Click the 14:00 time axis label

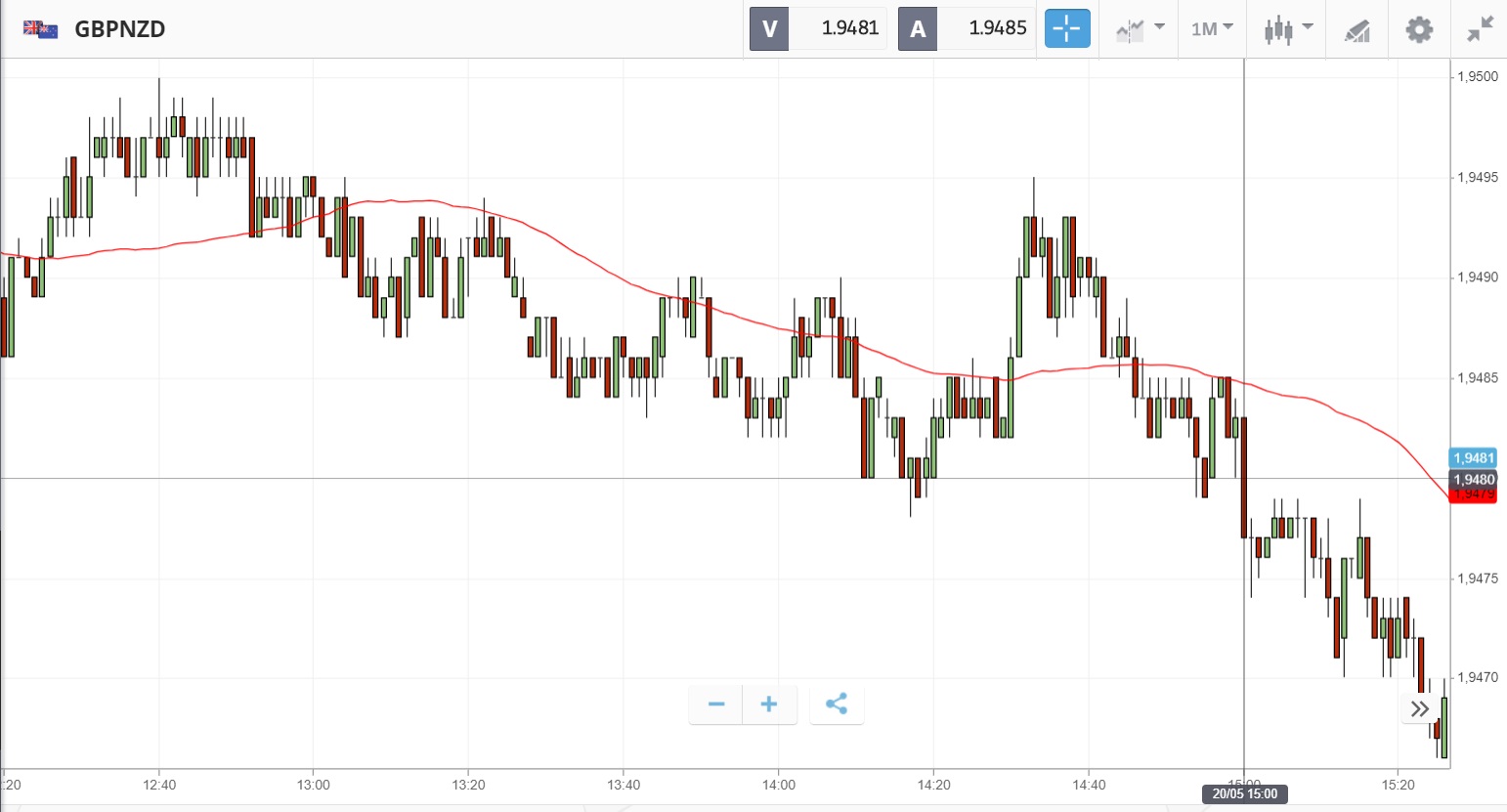click(x=779, y=785)
